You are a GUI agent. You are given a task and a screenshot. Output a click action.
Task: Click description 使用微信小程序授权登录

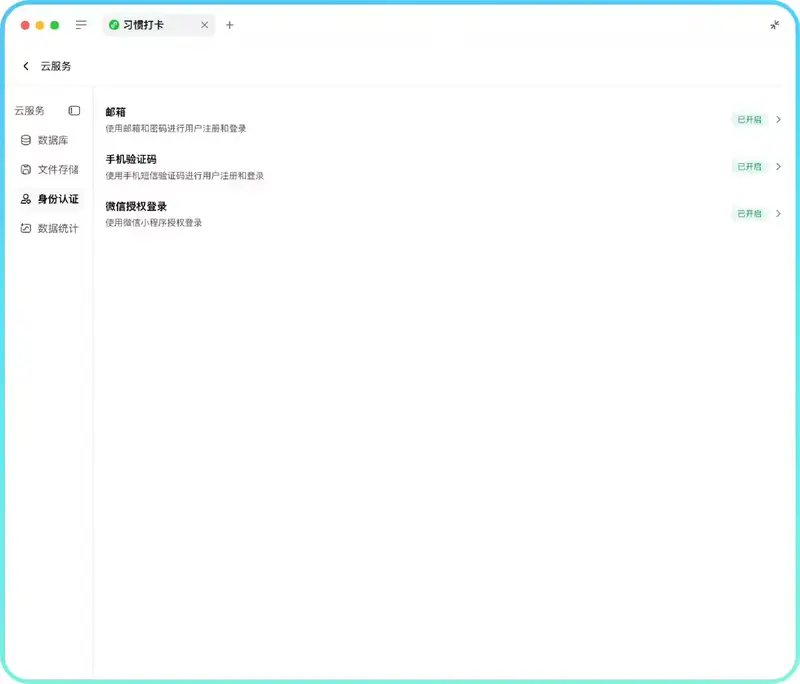[154, 223]
